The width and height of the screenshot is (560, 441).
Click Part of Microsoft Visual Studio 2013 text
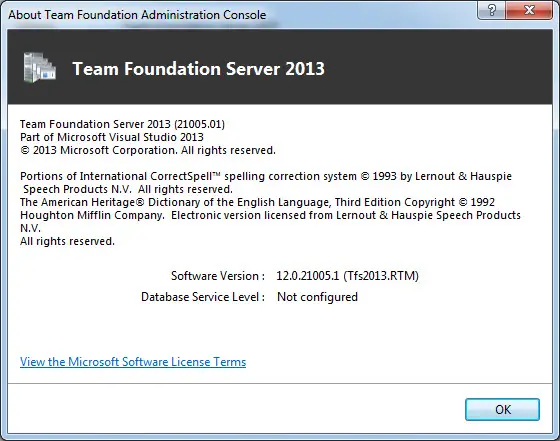(x=112, y=137)
